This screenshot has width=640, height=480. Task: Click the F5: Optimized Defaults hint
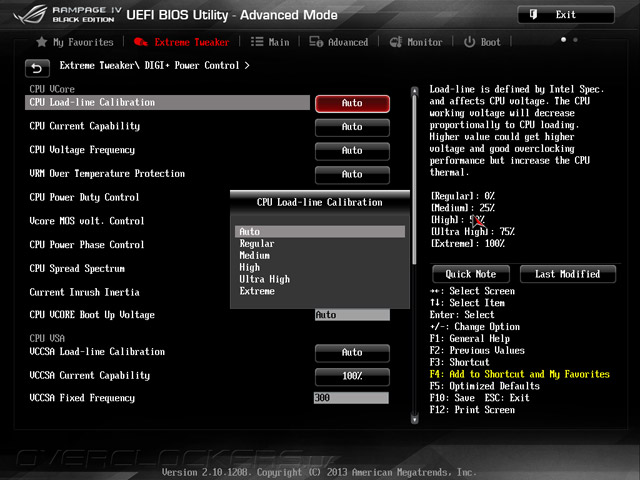484,386
